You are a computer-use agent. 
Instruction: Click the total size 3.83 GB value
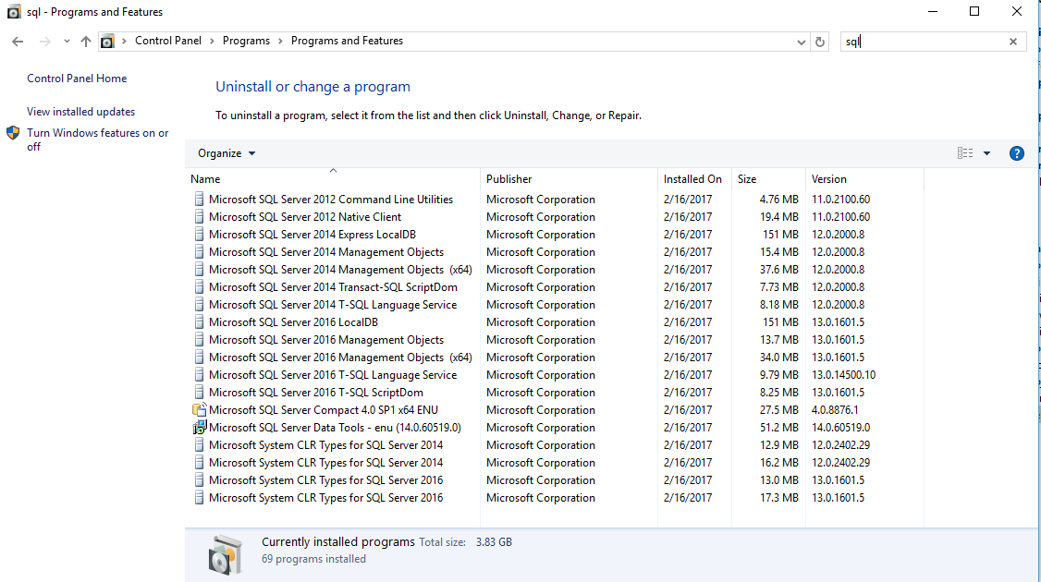(494, 542)
